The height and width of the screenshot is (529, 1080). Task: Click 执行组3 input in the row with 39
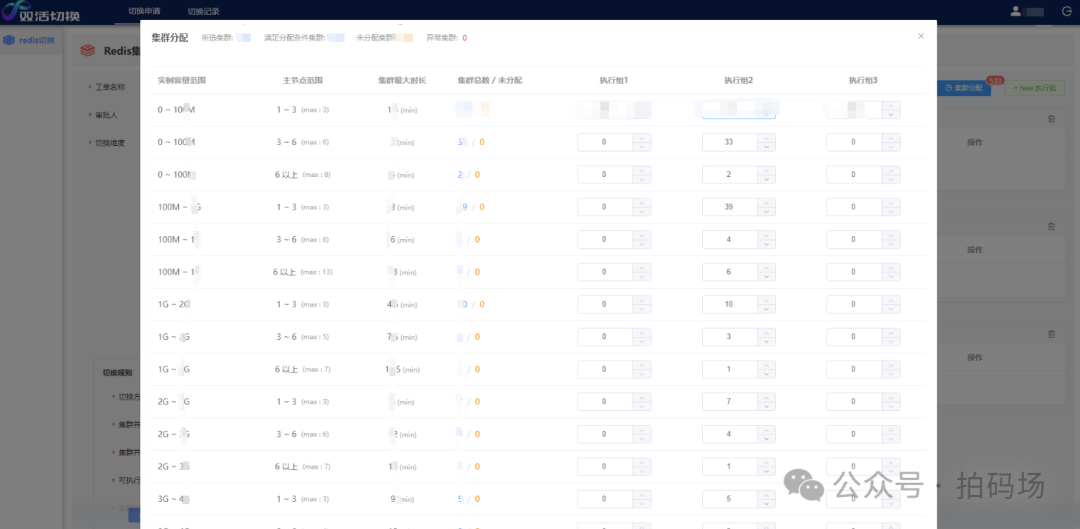pos(855,207)
